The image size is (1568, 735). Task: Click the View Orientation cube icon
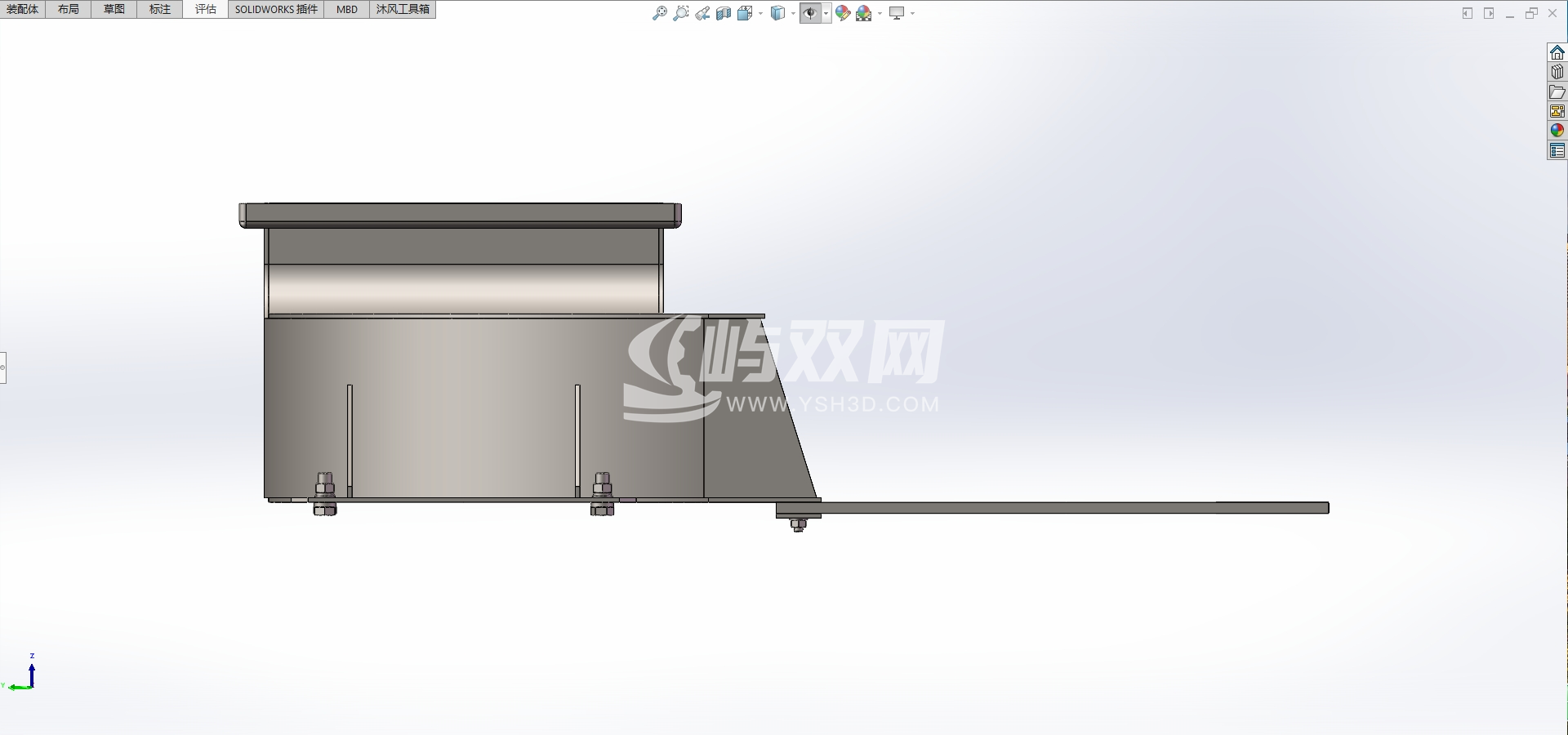tap(745, 13)
